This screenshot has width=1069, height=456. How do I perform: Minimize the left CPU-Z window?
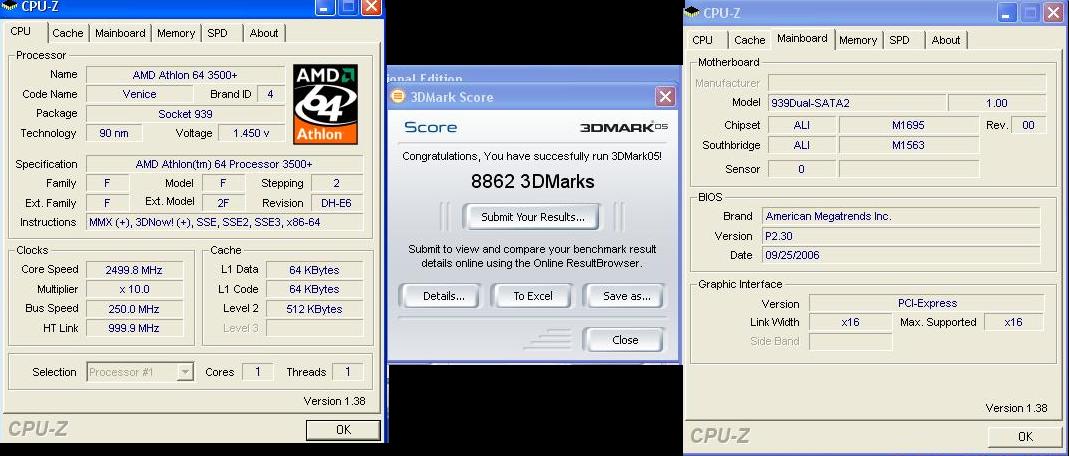click(x=325, y=8)
